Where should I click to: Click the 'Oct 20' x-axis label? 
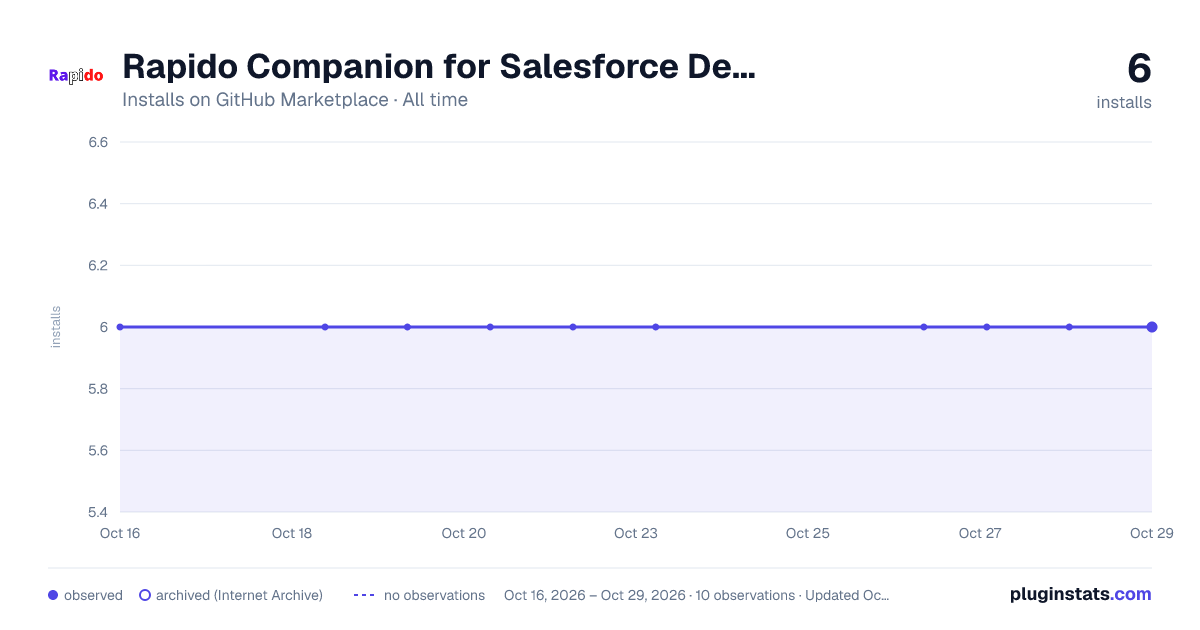(x=464, y=533)
